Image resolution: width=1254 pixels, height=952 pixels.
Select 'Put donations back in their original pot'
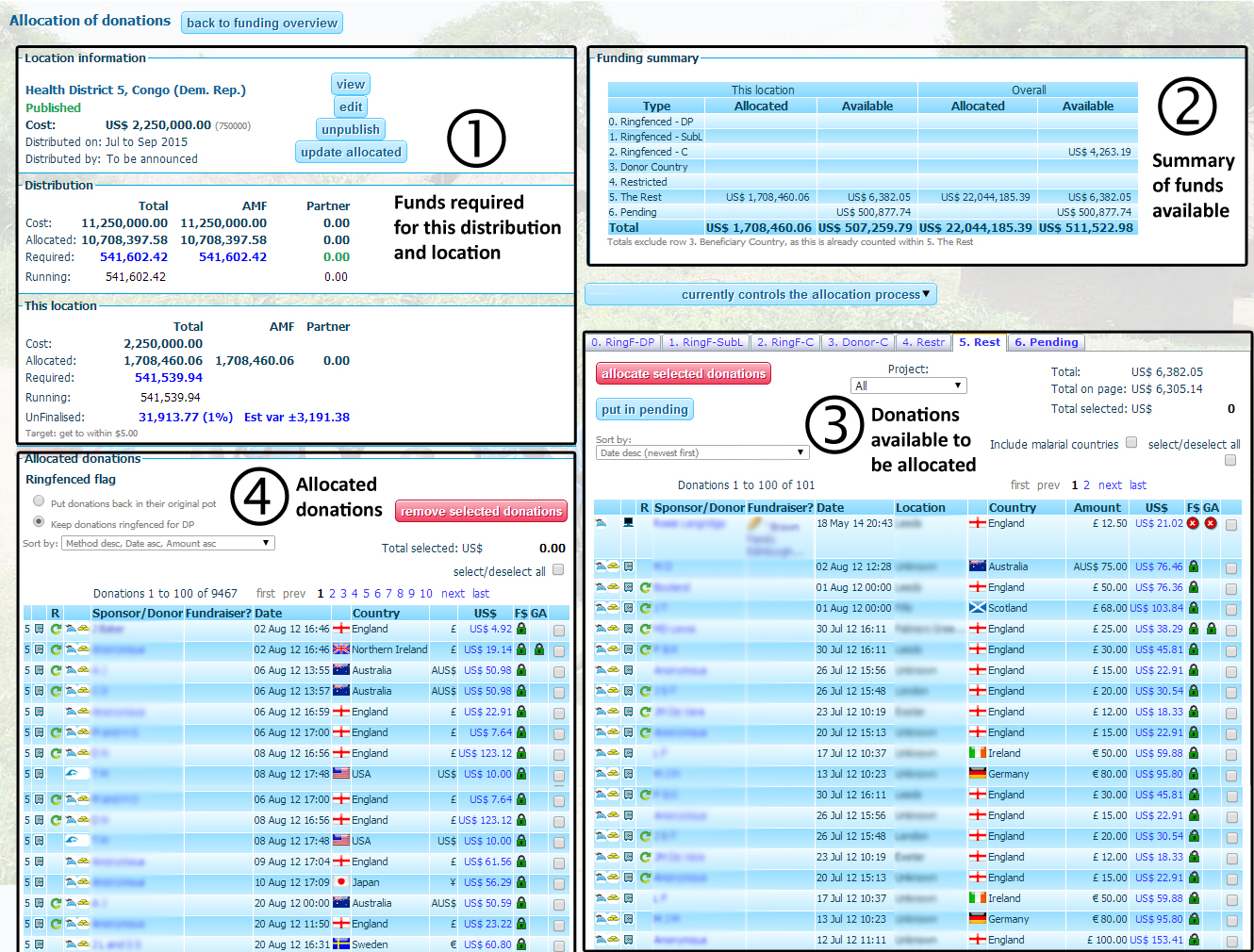[39, 501]
